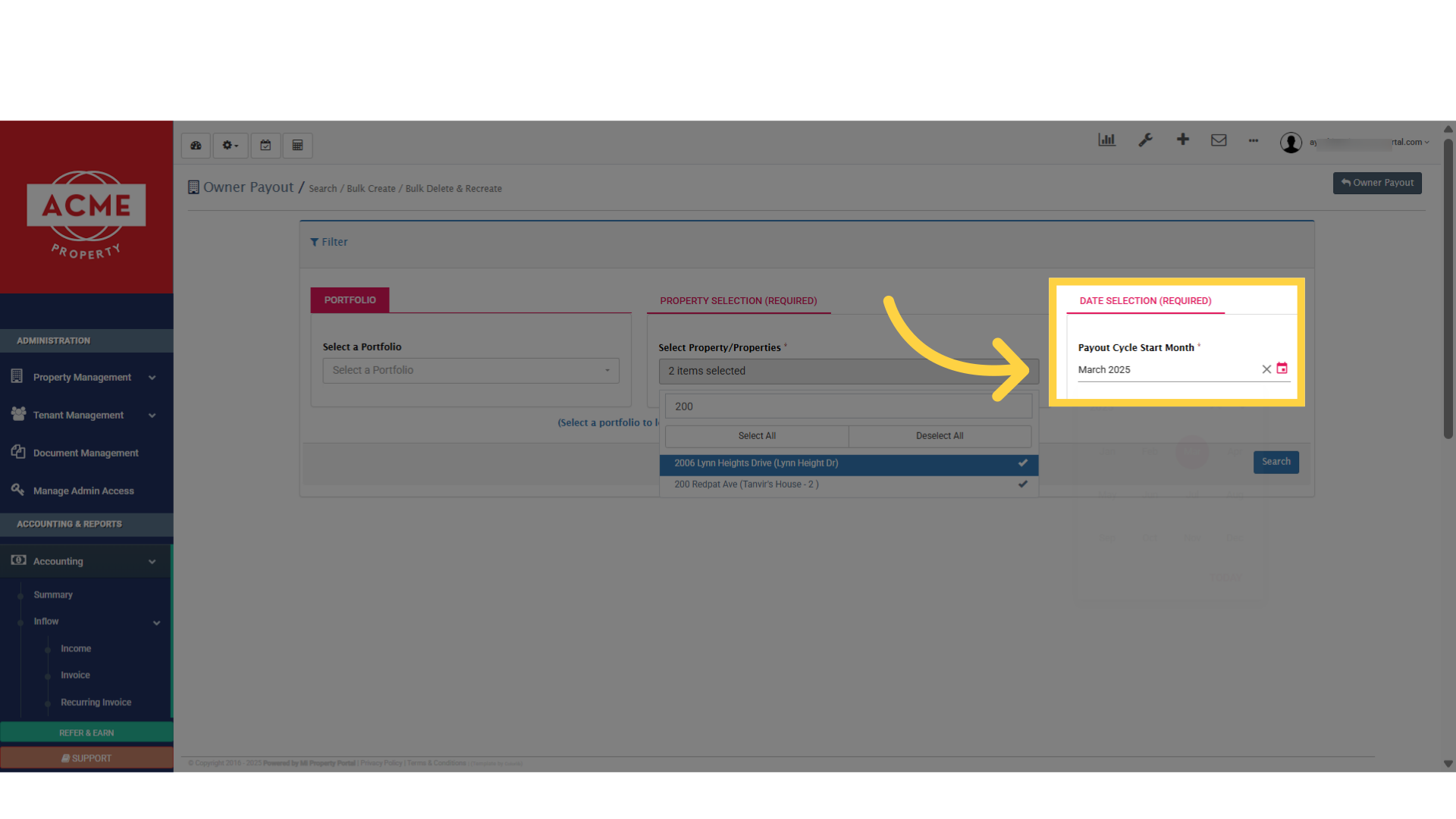
Task: Open the envelope messages icon
Action: click(x=1219, y=140)
